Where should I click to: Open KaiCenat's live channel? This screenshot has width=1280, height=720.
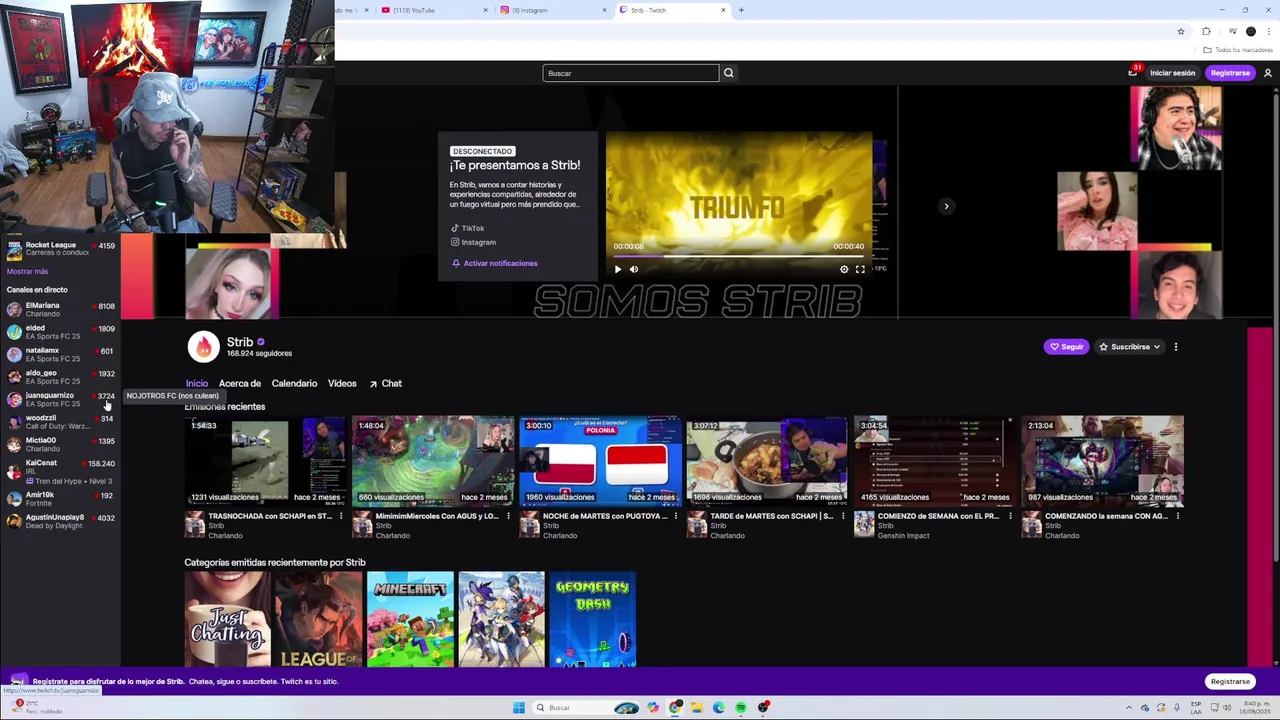[60, 471]
